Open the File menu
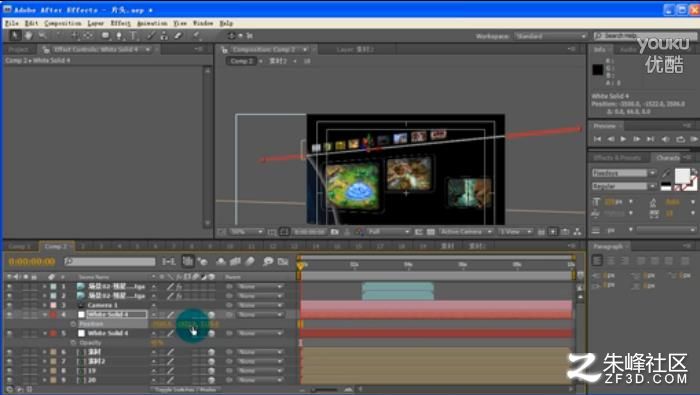This screenshot has height=395, width=700. tap(12, 23)
